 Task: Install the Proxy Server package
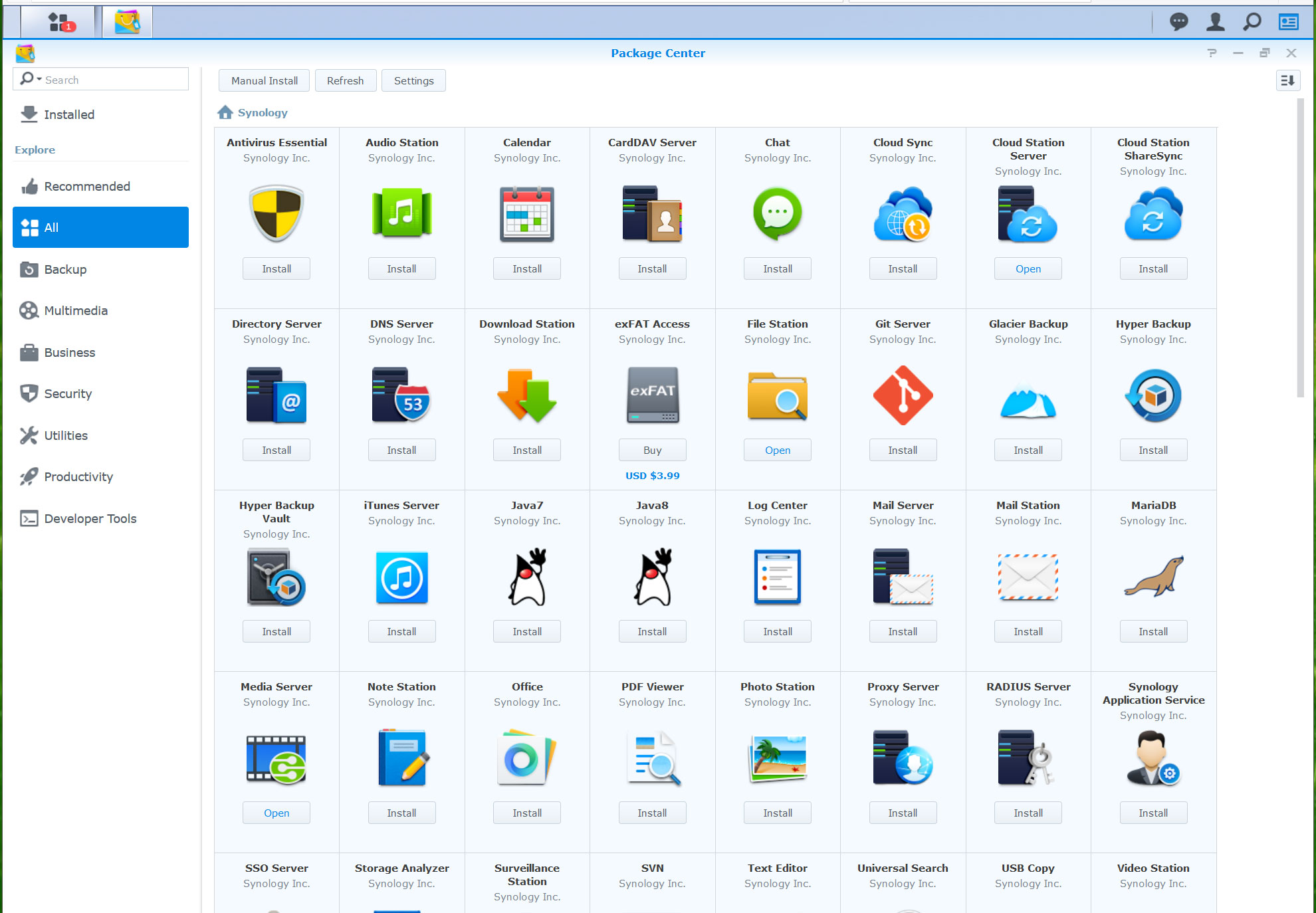903,813
